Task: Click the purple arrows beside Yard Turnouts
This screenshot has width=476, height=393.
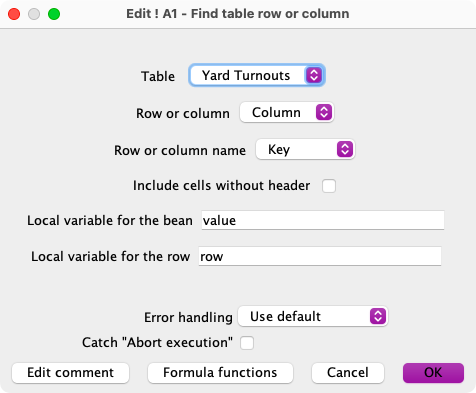Action: [314, 75]
